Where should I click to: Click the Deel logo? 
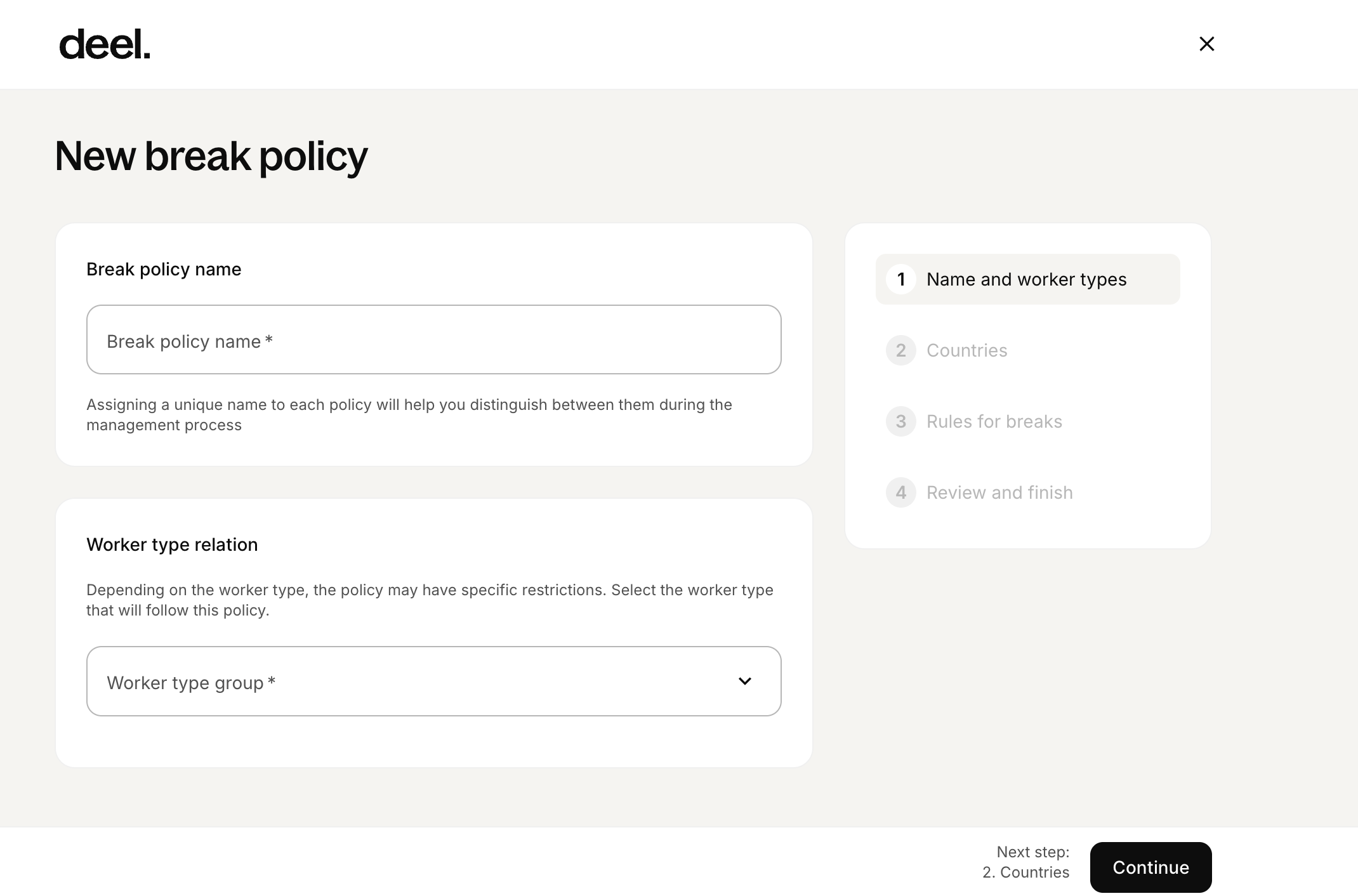pyautogui.click(x=105, y=45)
